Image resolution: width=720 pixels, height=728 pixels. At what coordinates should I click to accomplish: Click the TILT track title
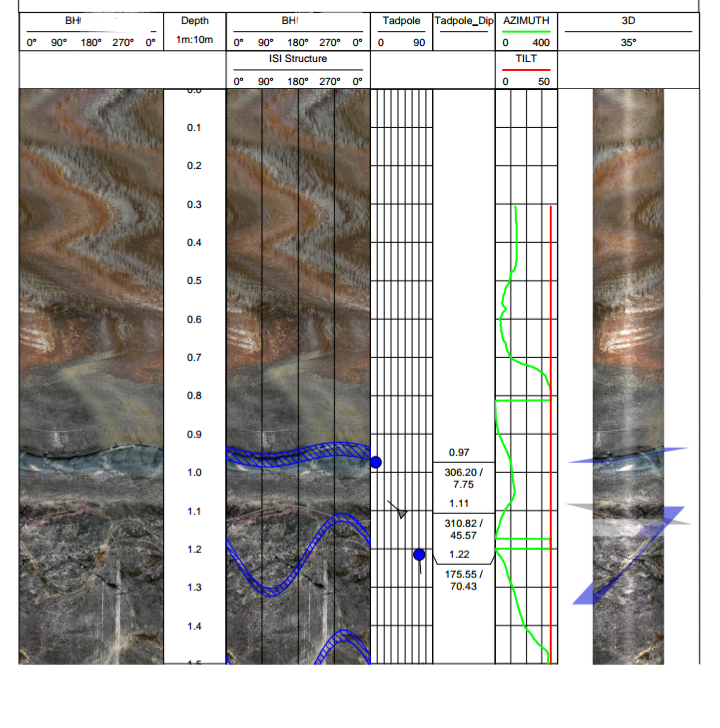coord(527,59)
